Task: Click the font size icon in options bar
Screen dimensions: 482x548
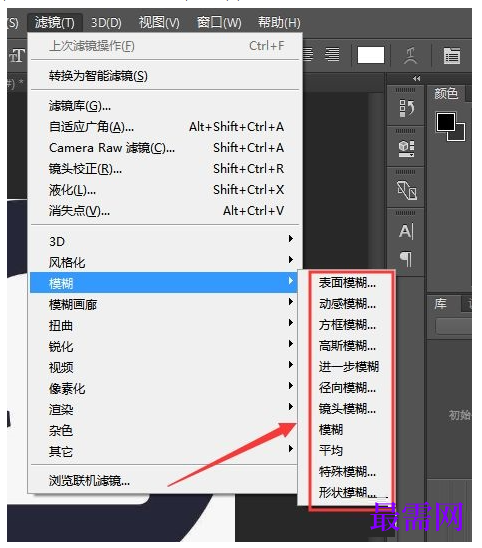Action: [16, 56]
